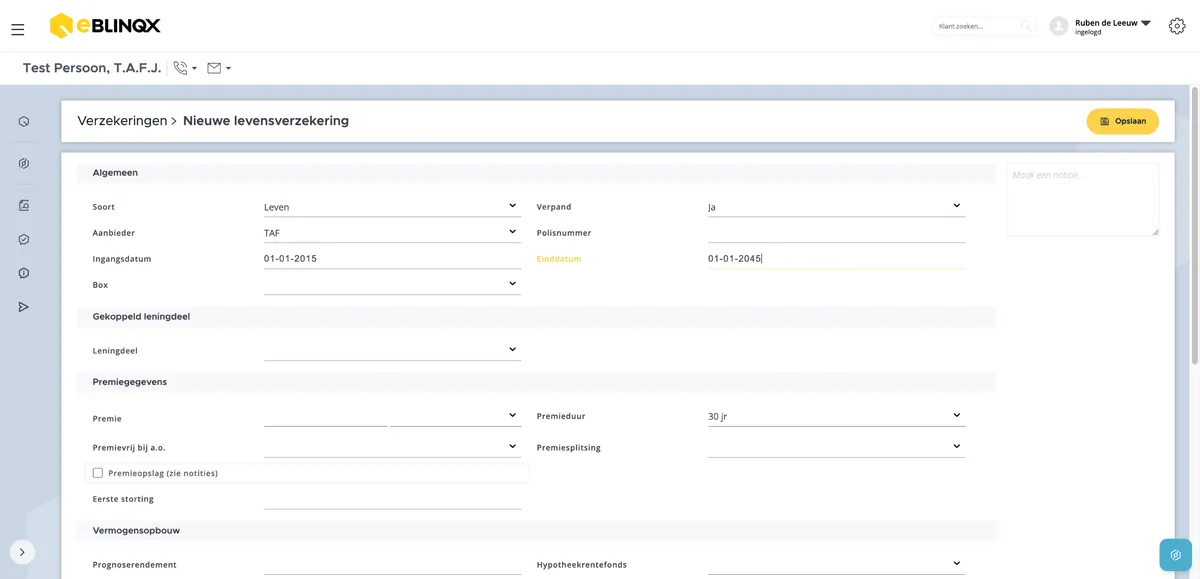Expand the Hypotheekrentefonds dropdown
1200x579 pixels.
(x=836, y=565)
